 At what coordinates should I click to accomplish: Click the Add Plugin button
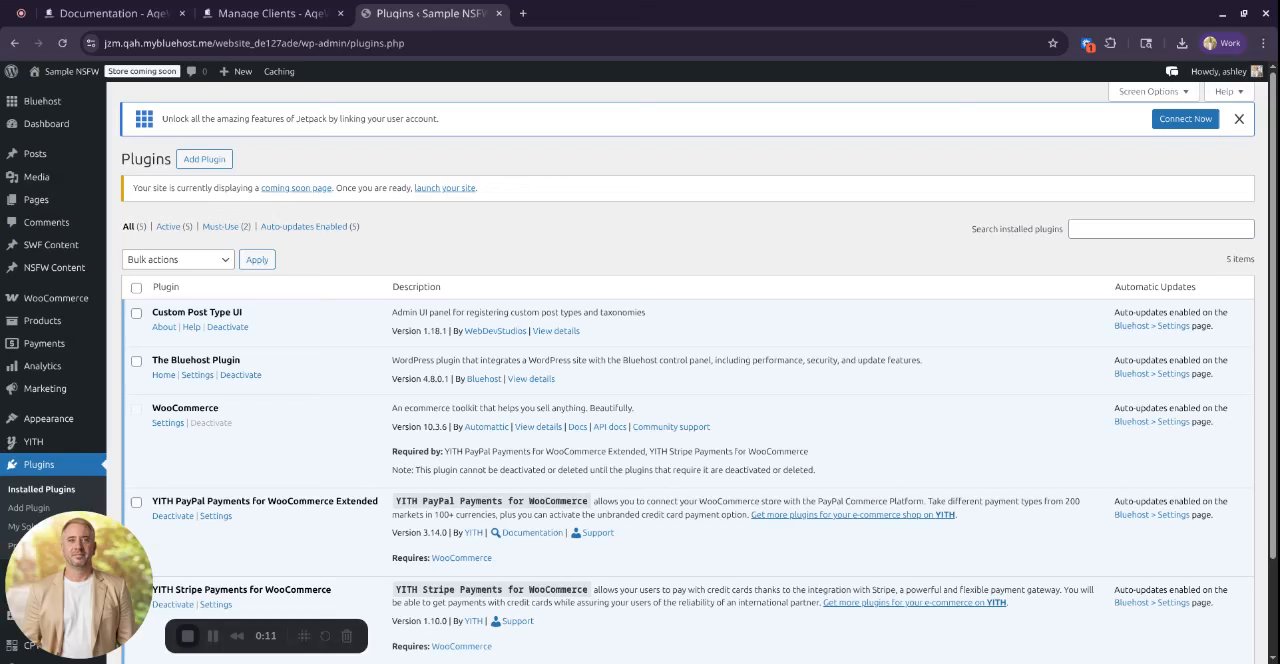coord(204,159)
